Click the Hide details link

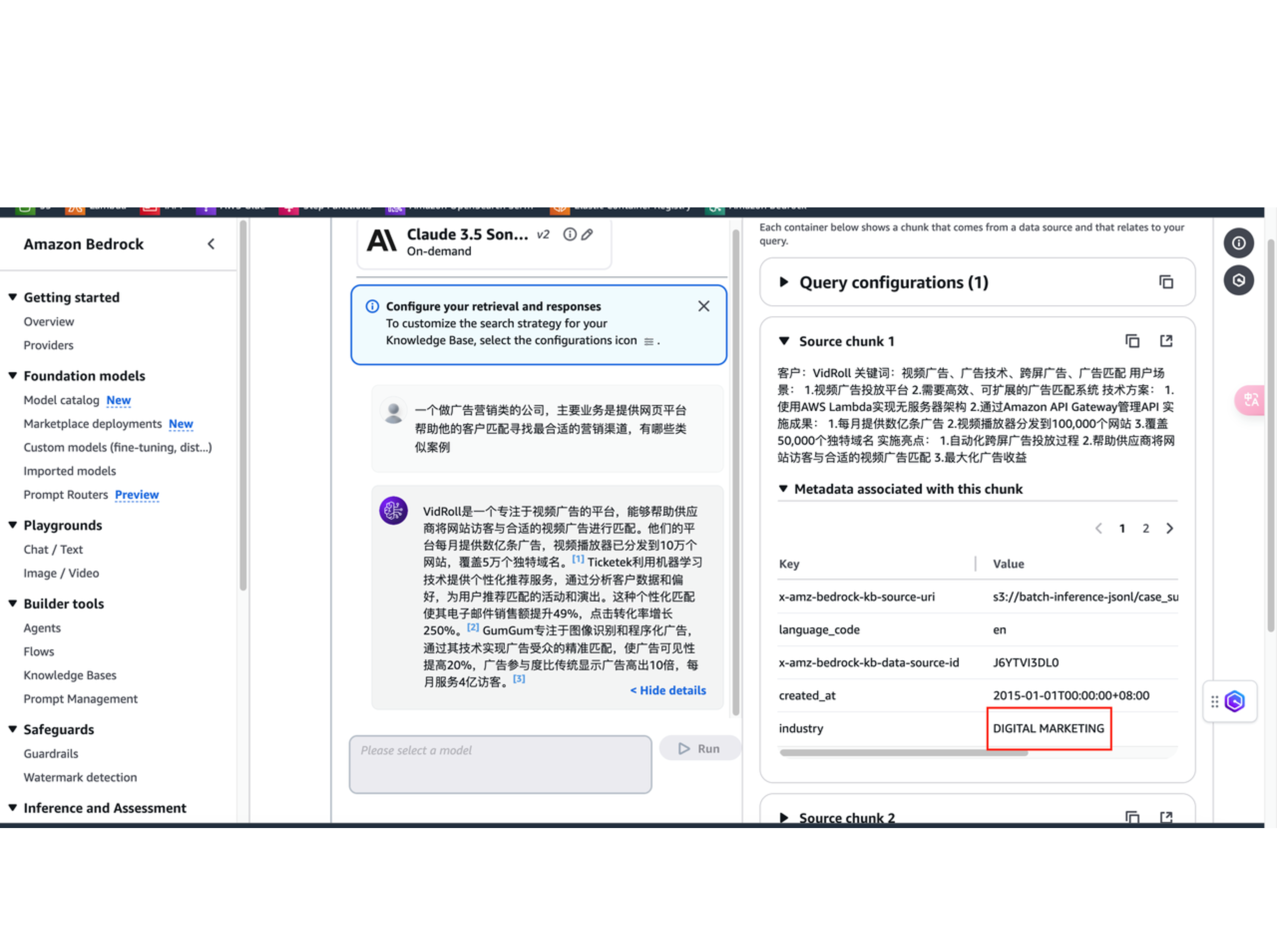(x=668, y=691)
